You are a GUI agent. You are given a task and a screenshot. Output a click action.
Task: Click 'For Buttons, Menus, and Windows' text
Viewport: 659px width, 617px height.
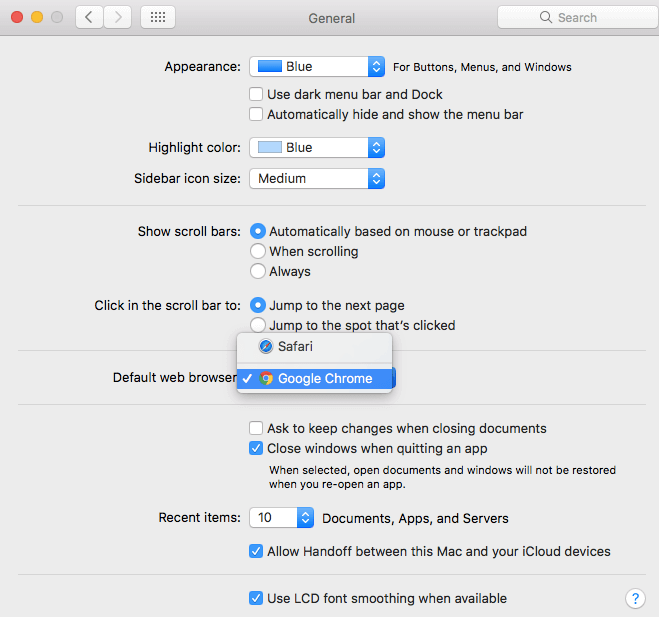482,67
